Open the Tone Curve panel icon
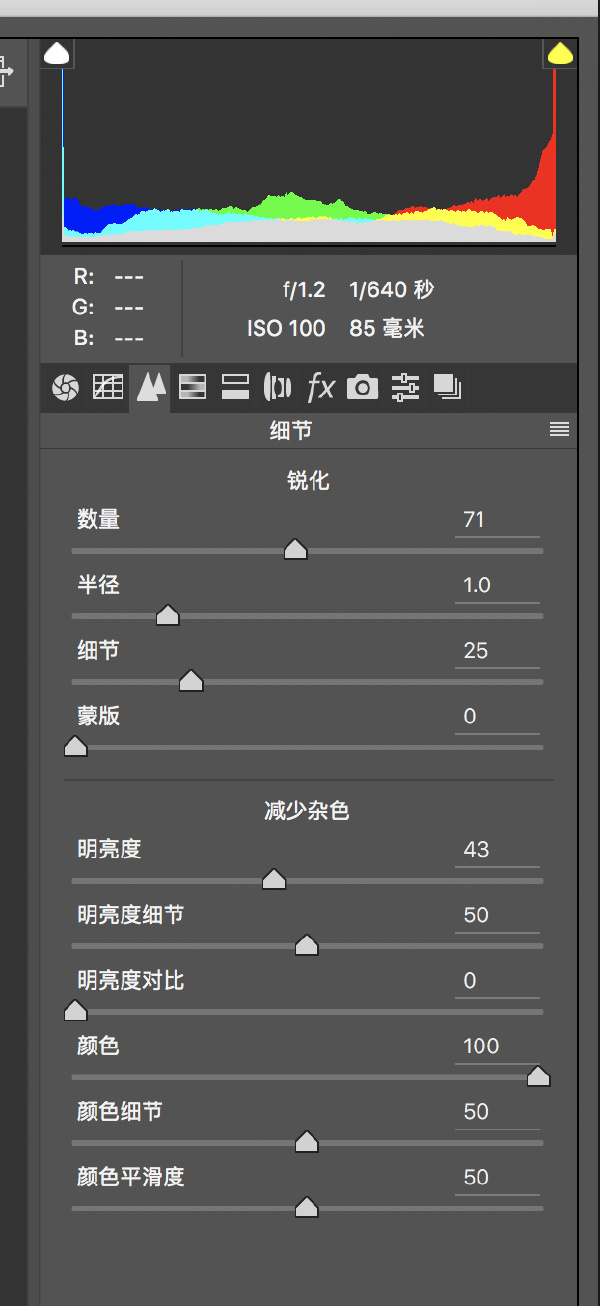The image size is (600, 1306). point(108,387)
